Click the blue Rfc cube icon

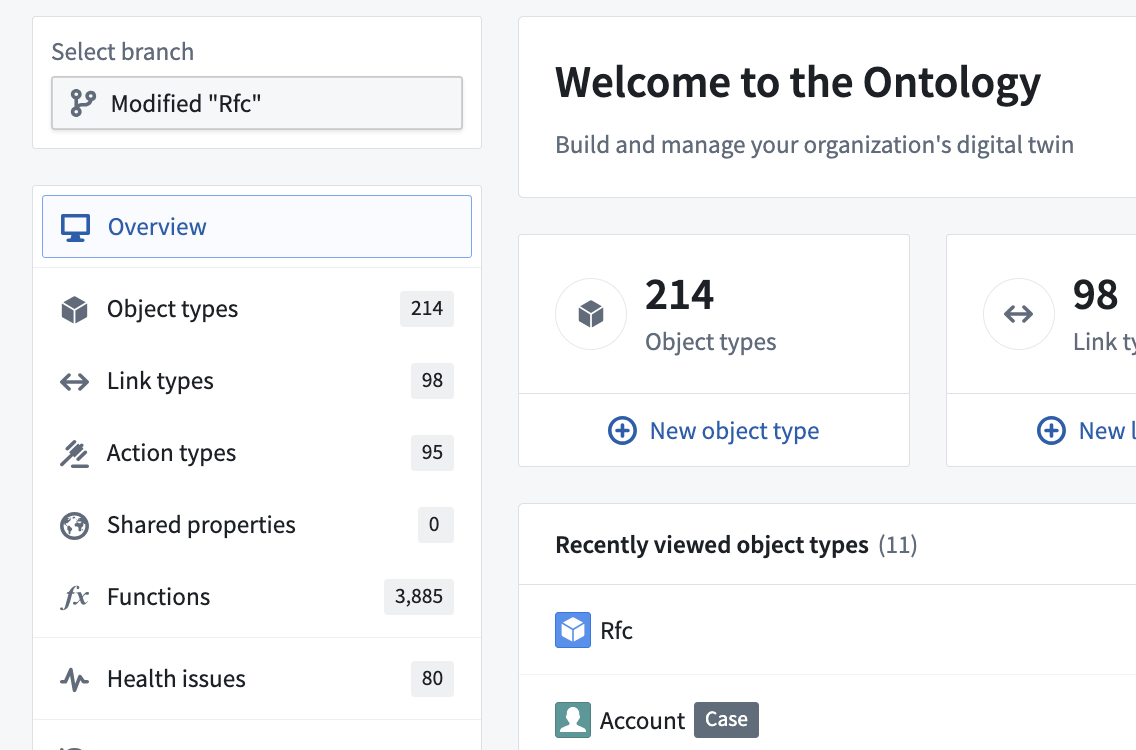coord(573,630)
